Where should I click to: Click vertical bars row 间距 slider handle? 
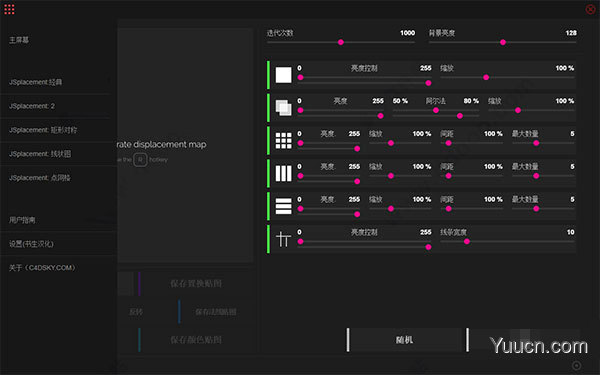pyautogui.click(x=448, y=176)
